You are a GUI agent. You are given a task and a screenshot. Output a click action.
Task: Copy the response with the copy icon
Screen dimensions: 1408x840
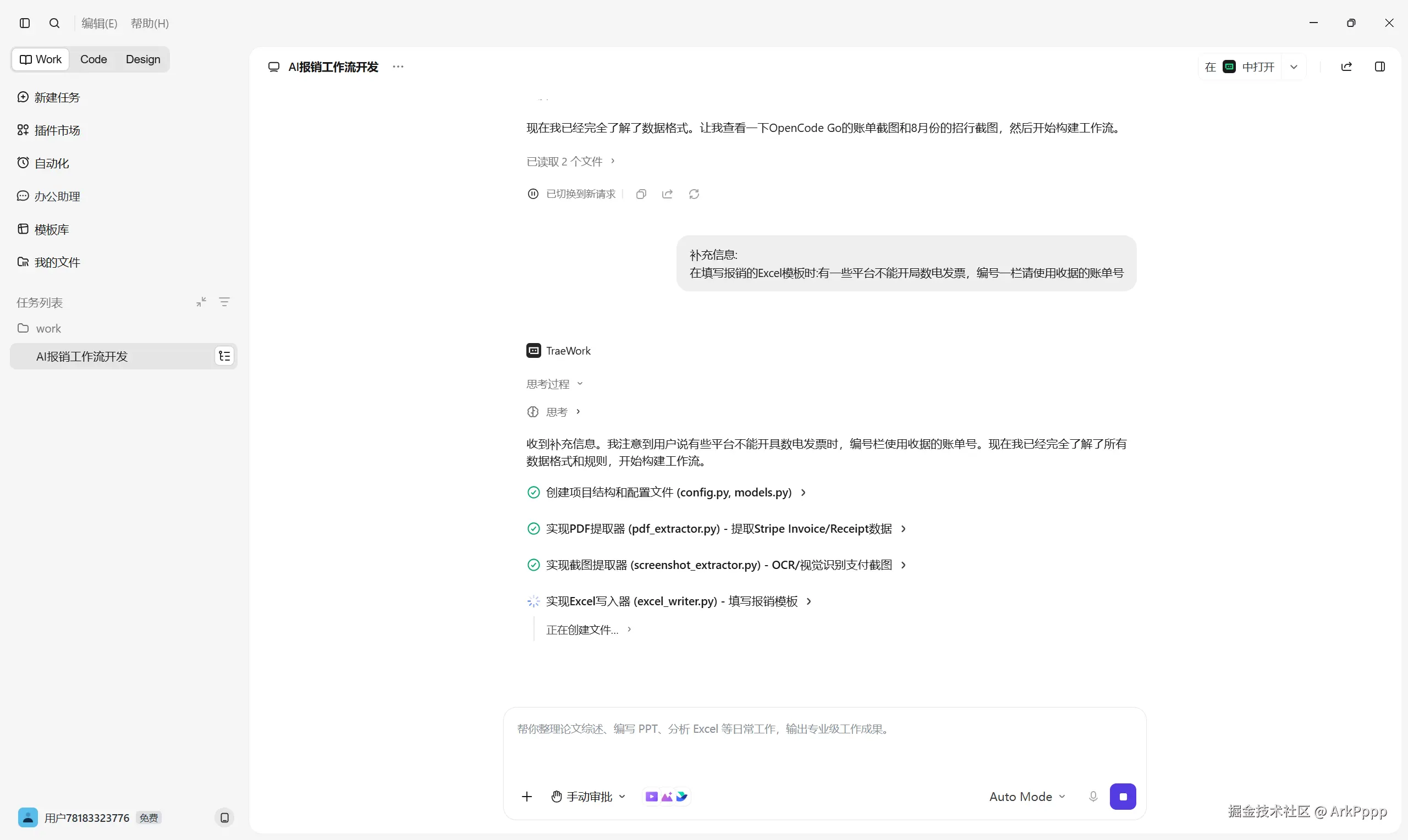pyautogui.click(x=641, y=194)
